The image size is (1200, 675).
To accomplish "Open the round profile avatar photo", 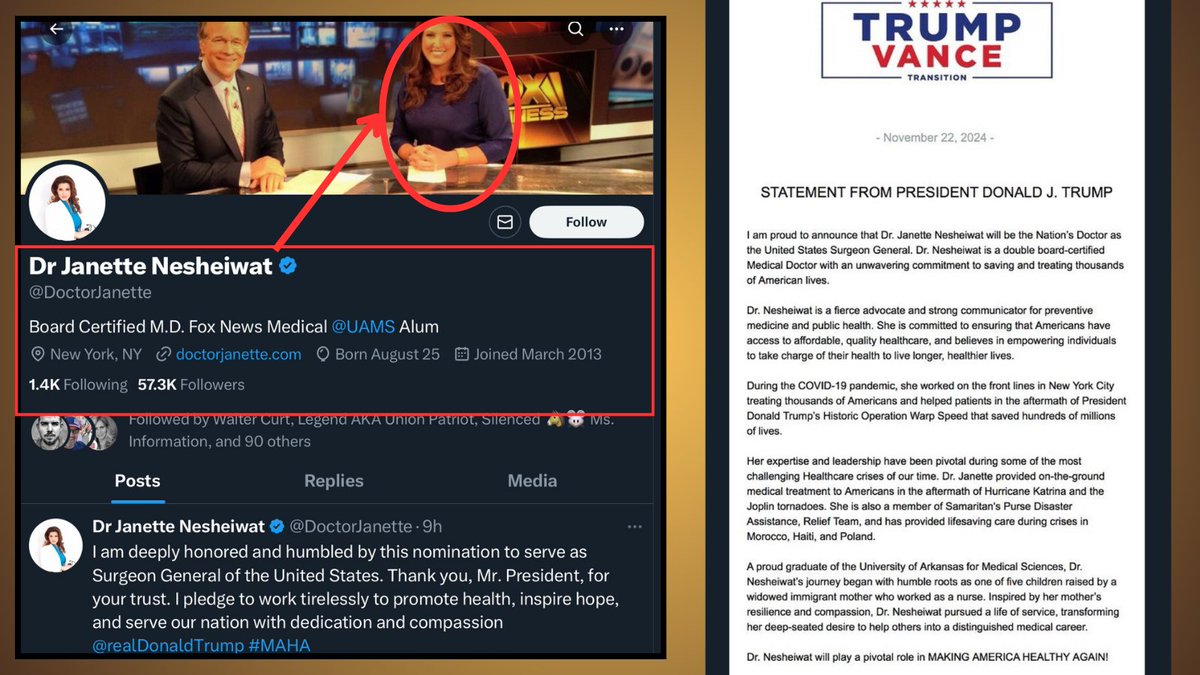I will click(x=67, y=200).
